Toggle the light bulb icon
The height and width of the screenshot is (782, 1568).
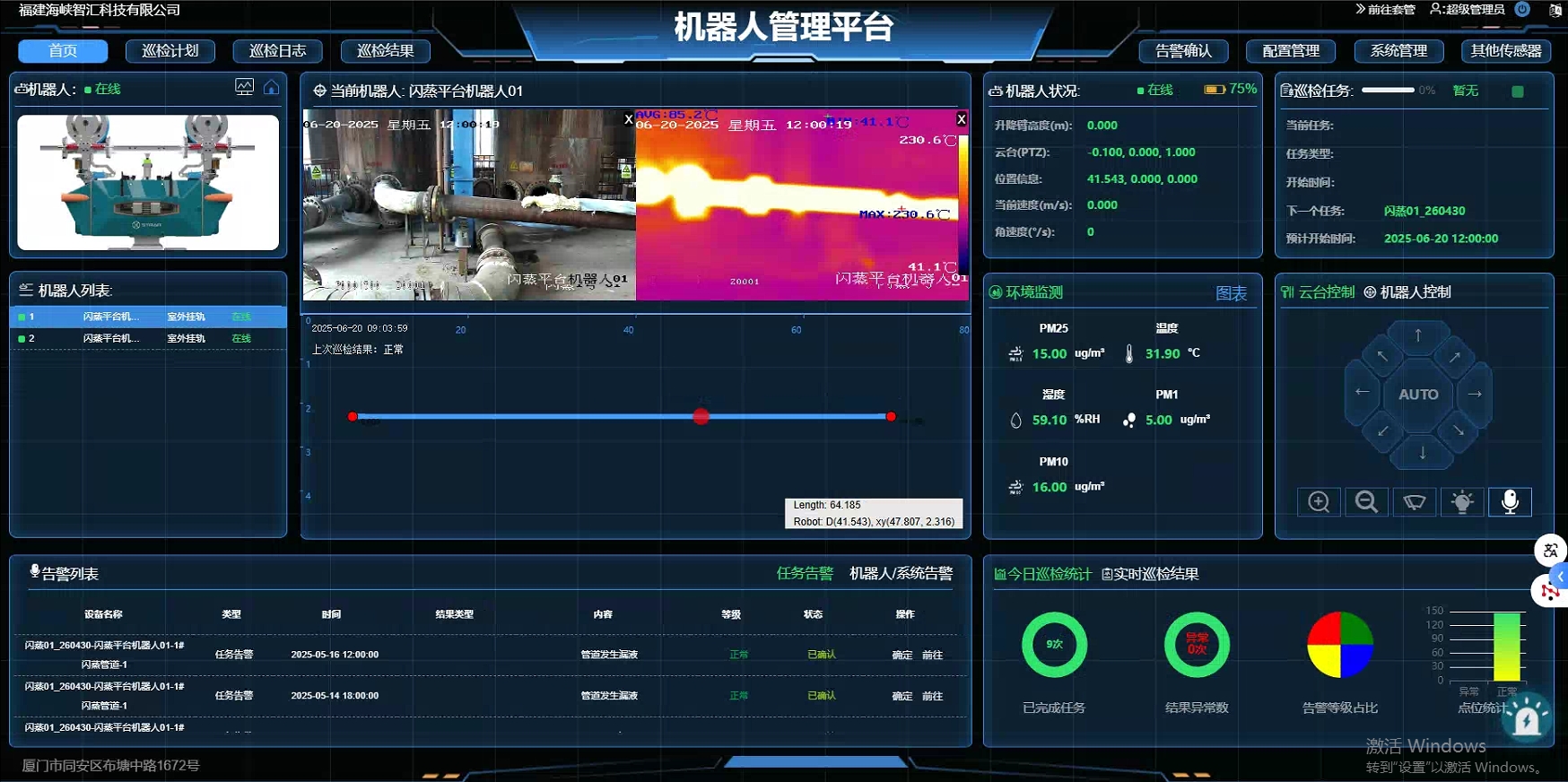click(1462, 502)
